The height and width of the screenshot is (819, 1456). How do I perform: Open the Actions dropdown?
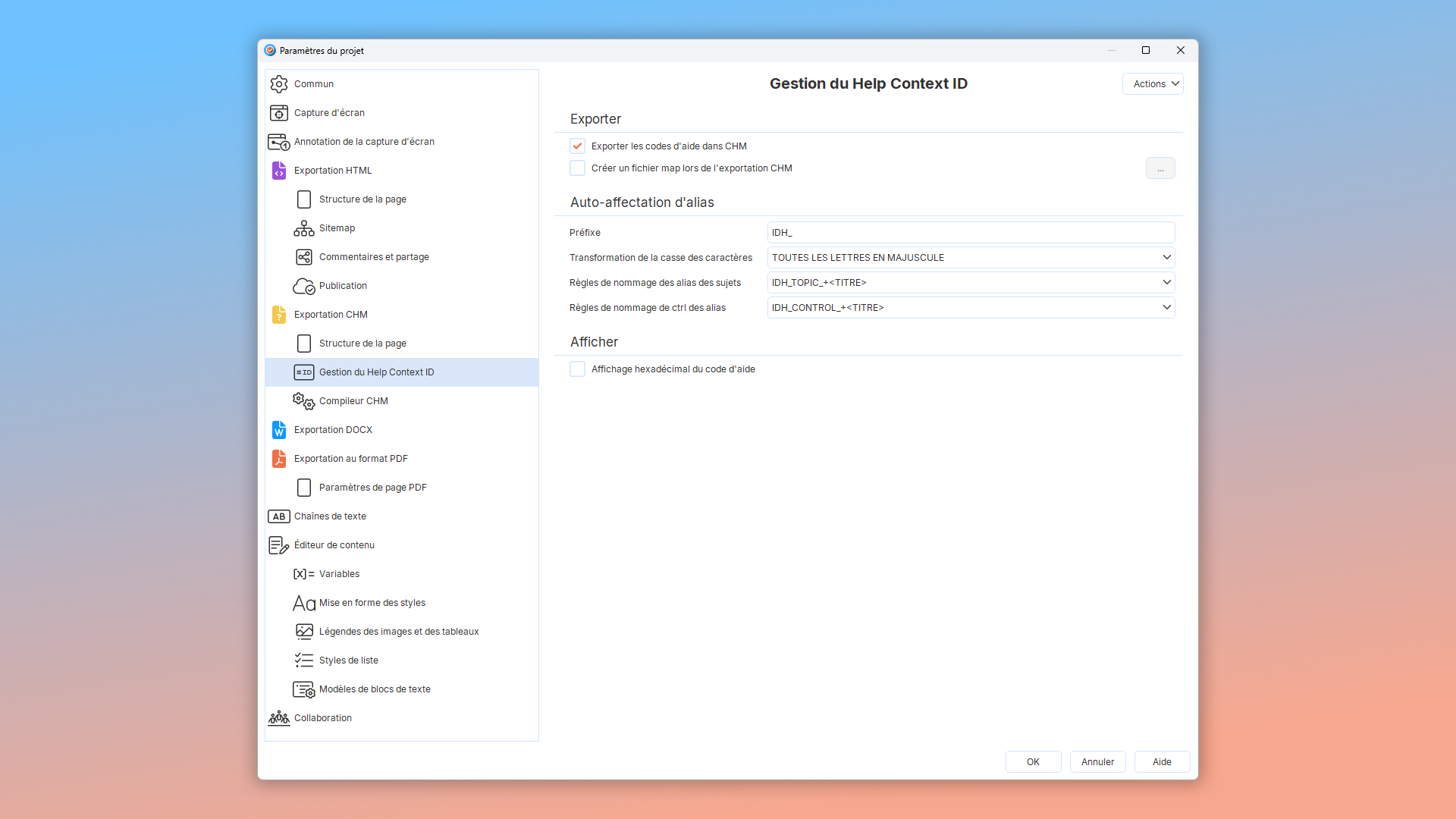point(1153,84)
